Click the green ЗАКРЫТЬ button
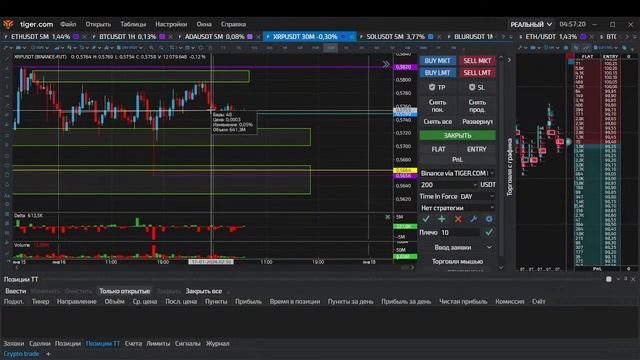The width and height of the screenshot is (640, 360). point(458,136)
